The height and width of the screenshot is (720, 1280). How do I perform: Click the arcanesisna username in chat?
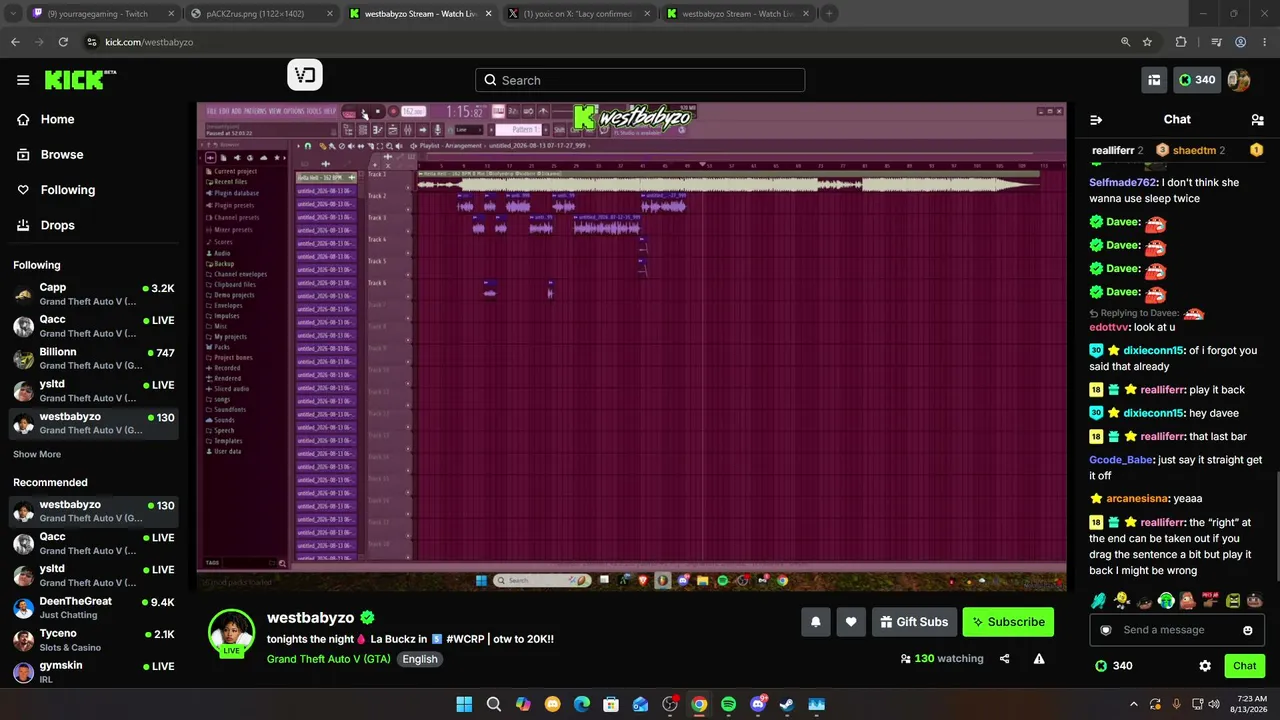pyautogui.click(x=1138, y=498)
